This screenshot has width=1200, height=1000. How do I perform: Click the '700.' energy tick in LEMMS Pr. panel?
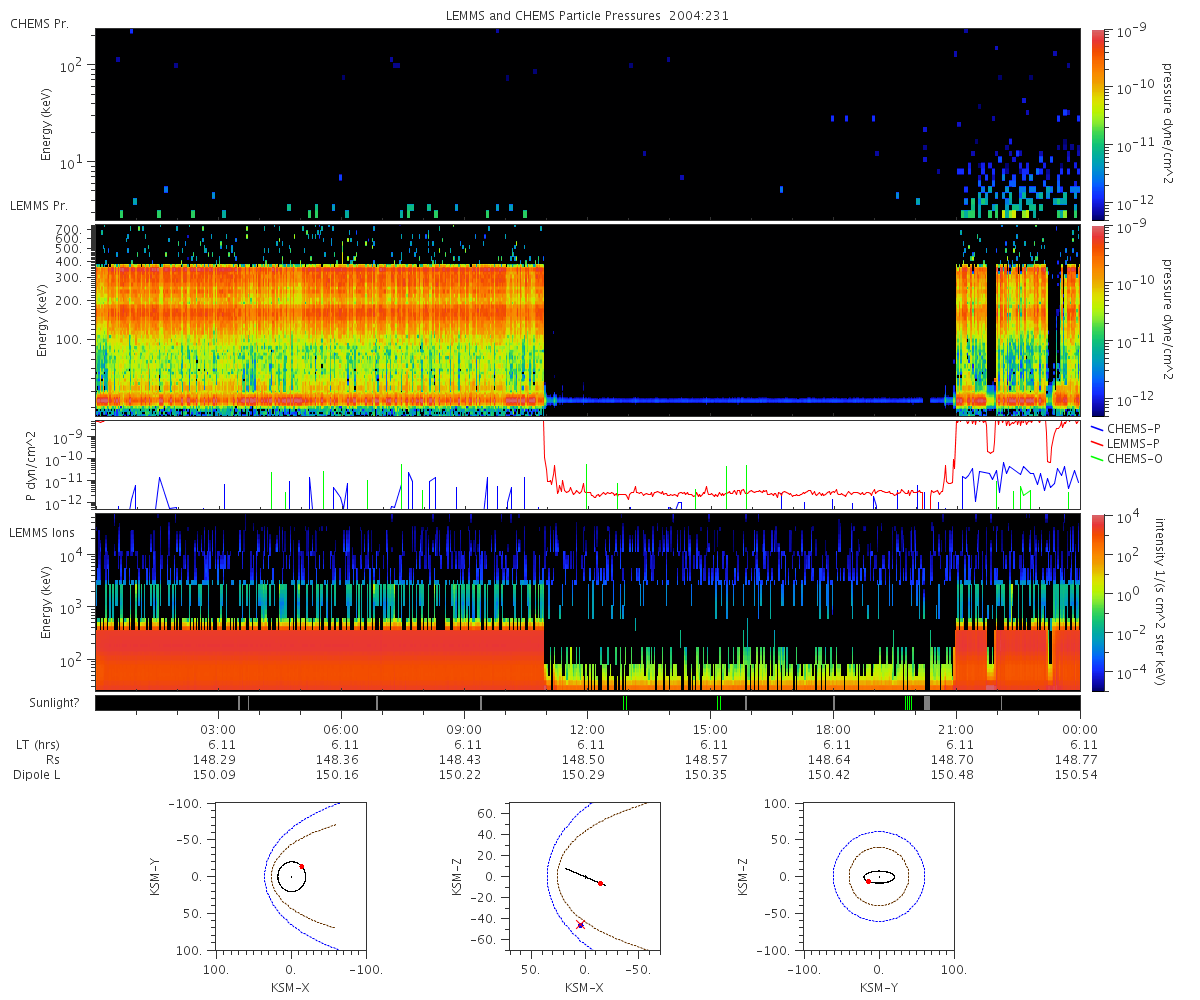click(69, 231)
